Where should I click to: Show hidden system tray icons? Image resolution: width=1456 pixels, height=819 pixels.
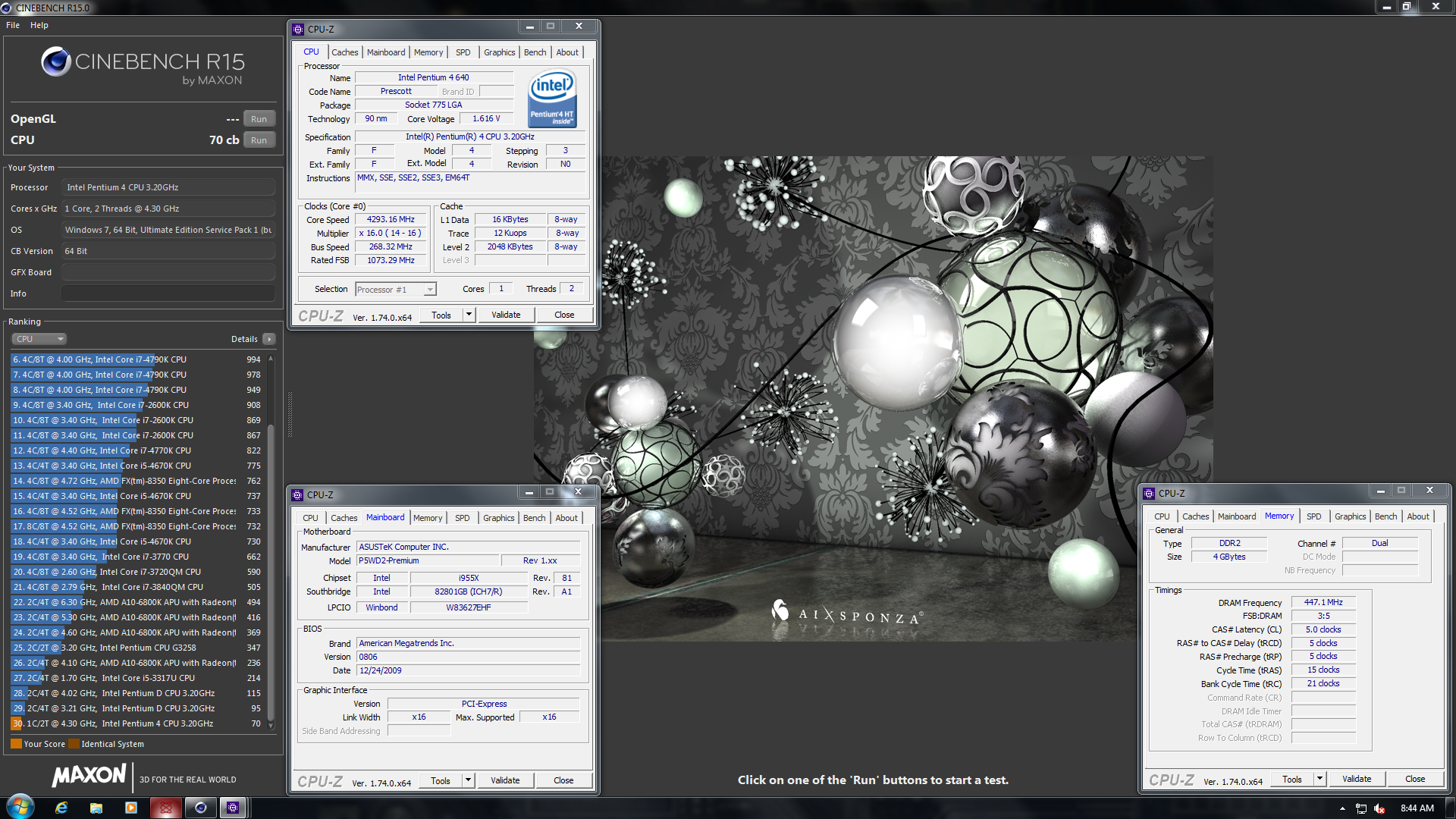[x=1342, y=808]
